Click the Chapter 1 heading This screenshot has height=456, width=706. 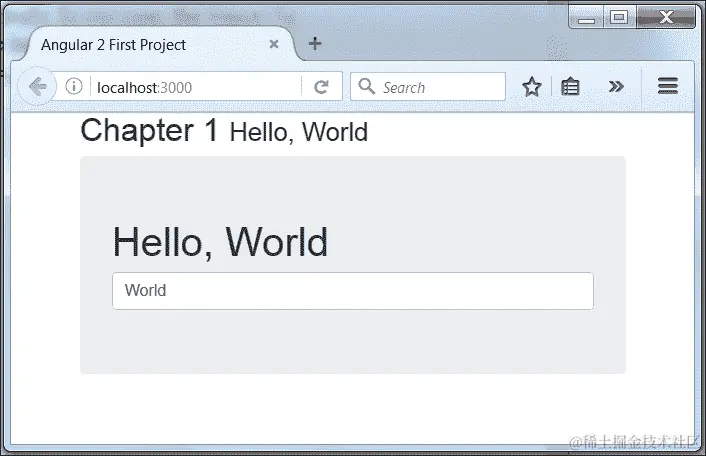tap(149, 131)
